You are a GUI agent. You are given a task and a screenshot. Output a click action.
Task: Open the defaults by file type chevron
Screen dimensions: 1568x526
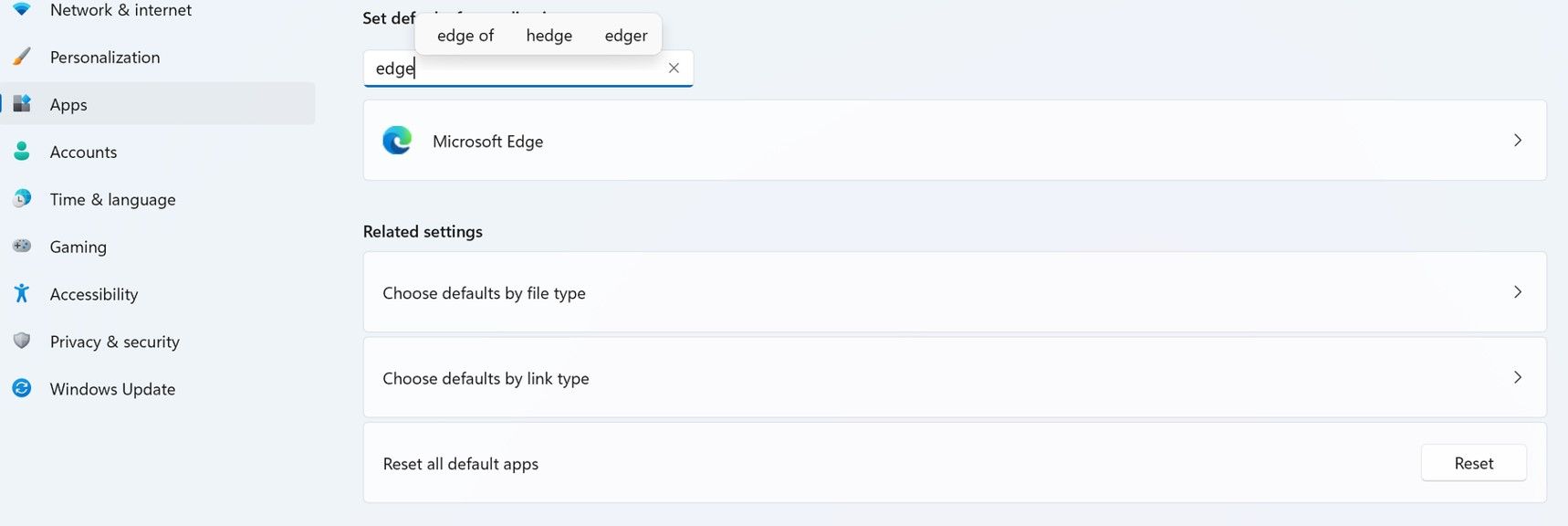click(x=1517, y=292)
